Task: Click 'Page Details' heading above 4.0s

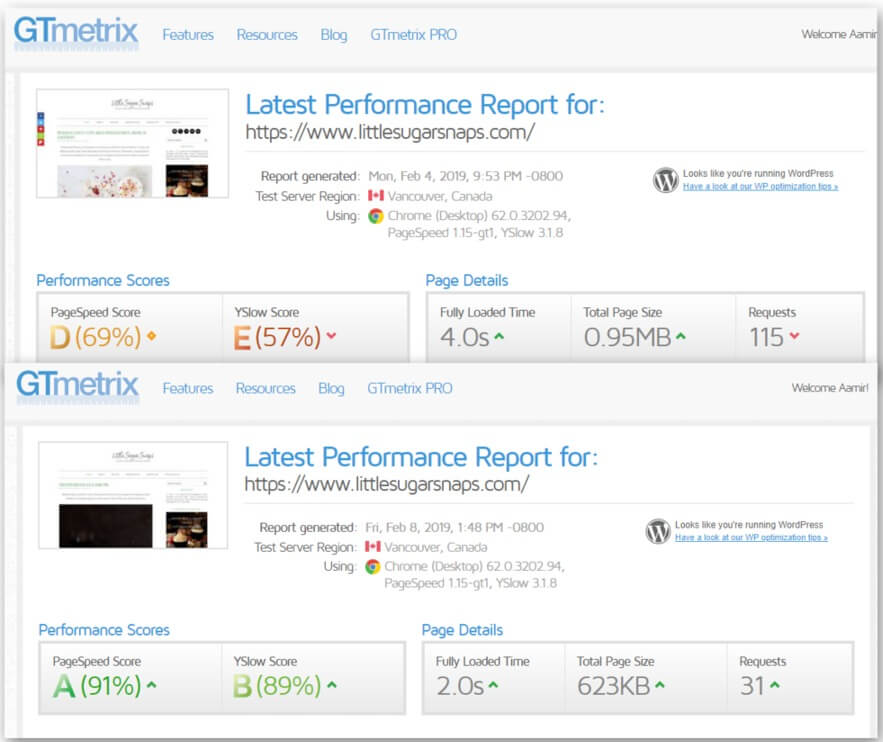Action: point(467,280)
